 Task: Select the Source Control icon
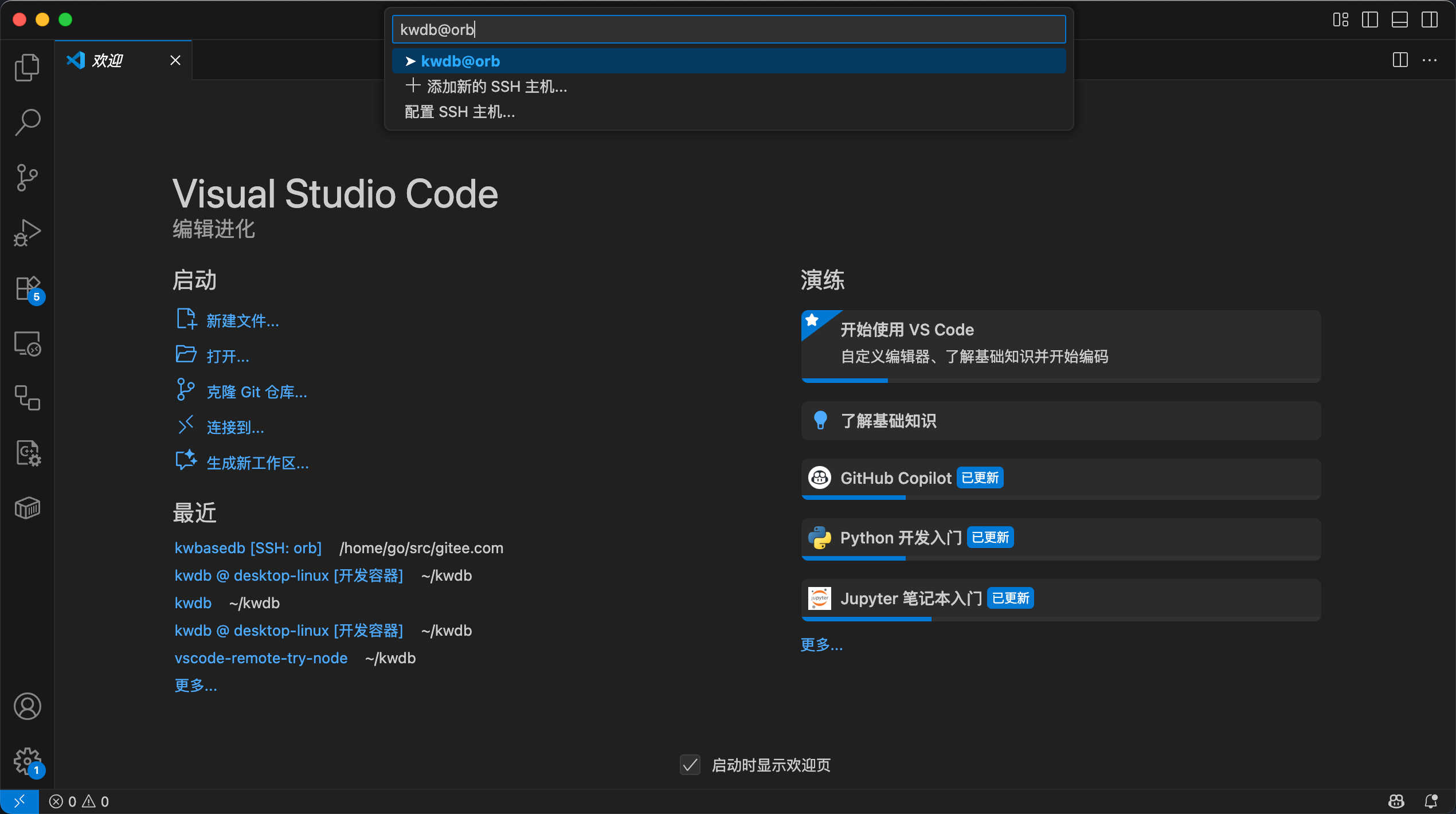27,177
